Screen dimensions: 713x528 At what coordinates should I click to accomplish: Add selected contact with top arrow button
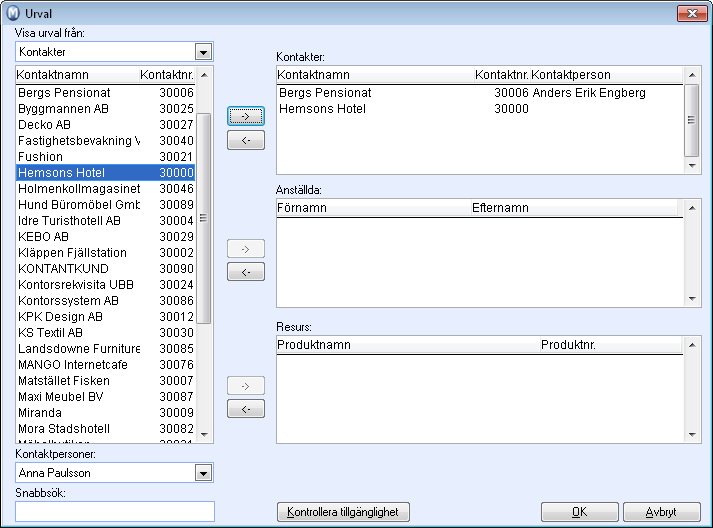tap(246, 116)
